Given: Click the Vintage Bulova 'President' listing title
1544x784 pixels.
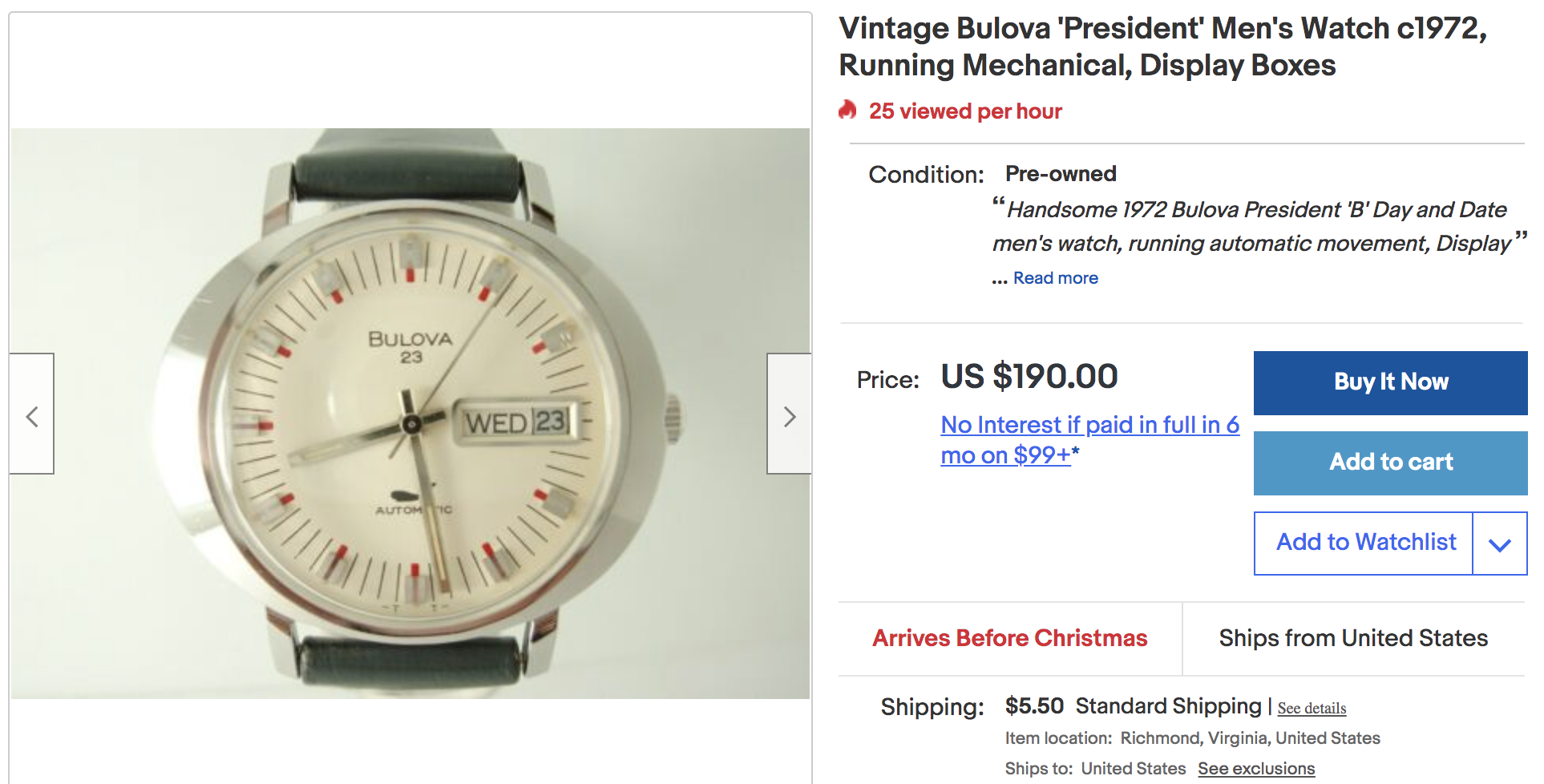Looking at the screenshot, I should pyautogui.click(x=1162, y=46).
